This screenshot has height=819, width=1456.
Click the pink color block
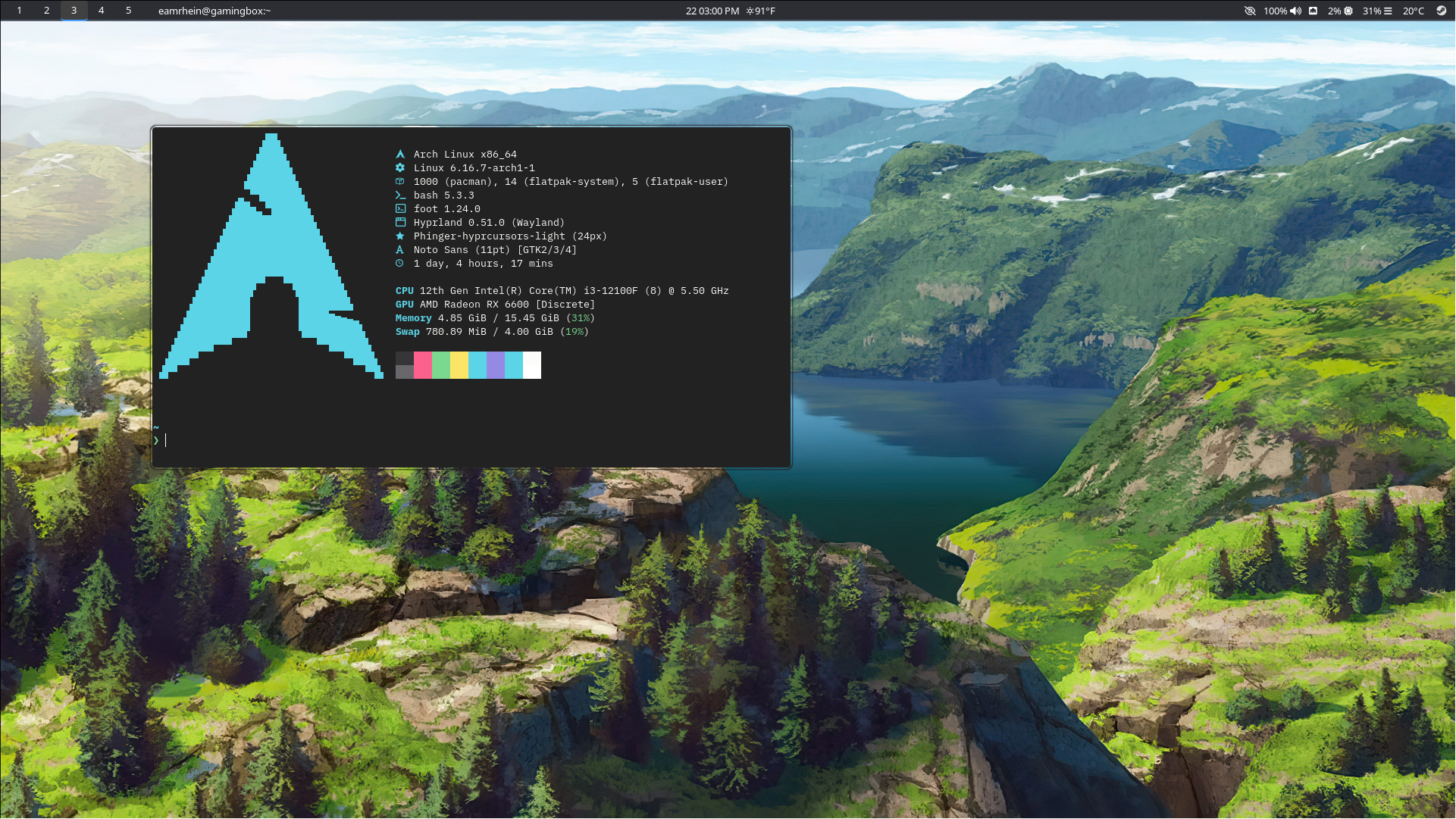tap(422, 365)
